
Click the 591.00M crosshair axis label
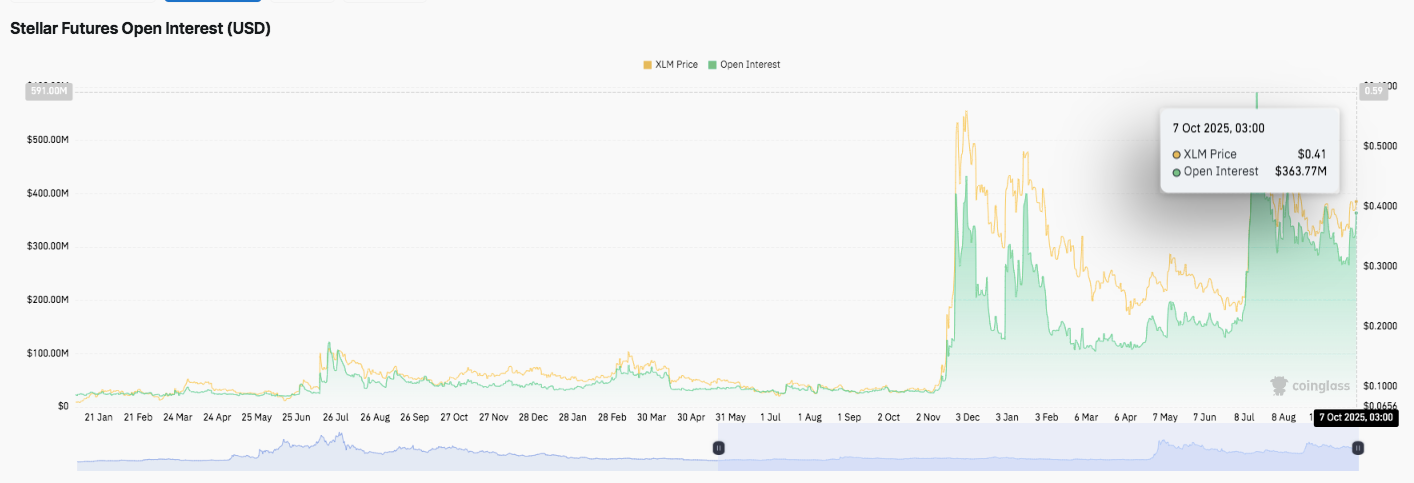(47, 92)
